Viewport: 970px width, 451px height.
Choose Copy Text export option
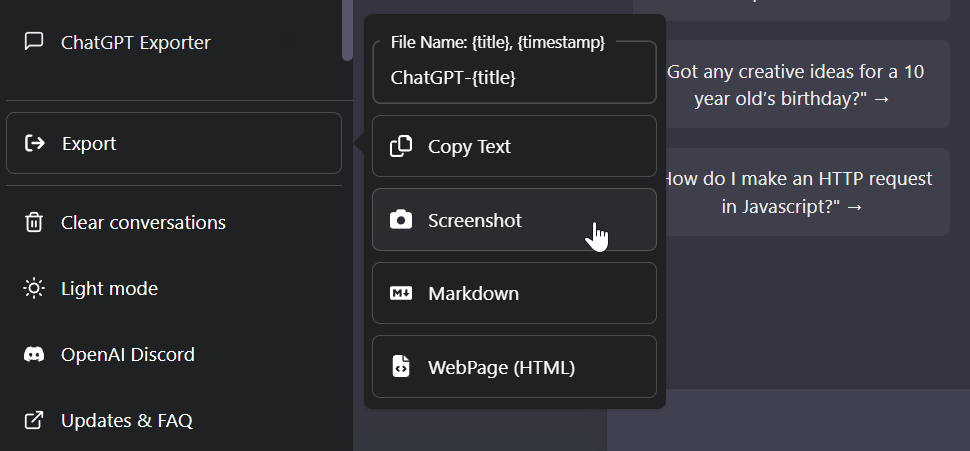coord(514,146)
